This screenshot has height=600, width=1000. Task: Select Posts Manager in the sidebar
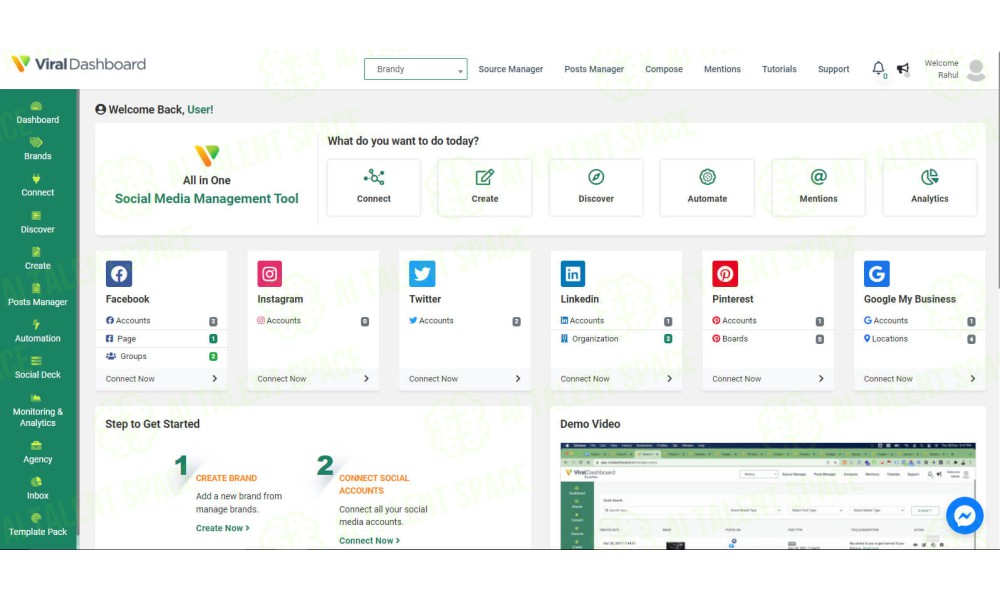point(38,295)
